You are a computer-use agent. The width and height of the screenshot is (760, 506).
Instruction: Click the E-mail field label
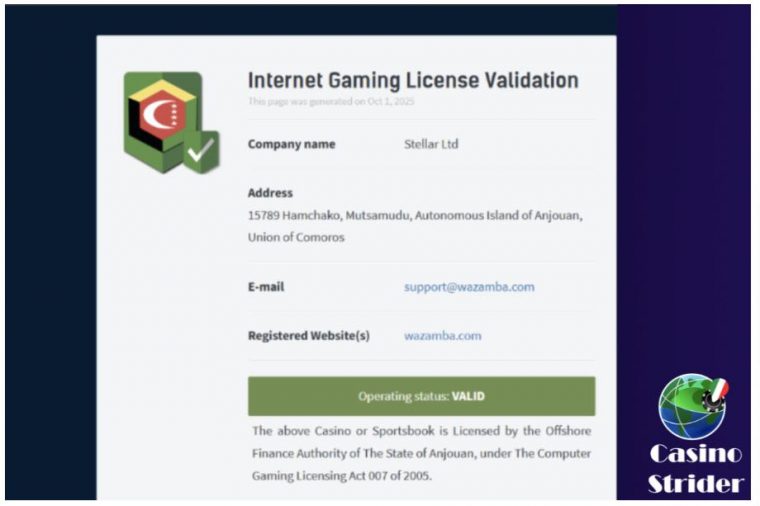pos(266,287)
